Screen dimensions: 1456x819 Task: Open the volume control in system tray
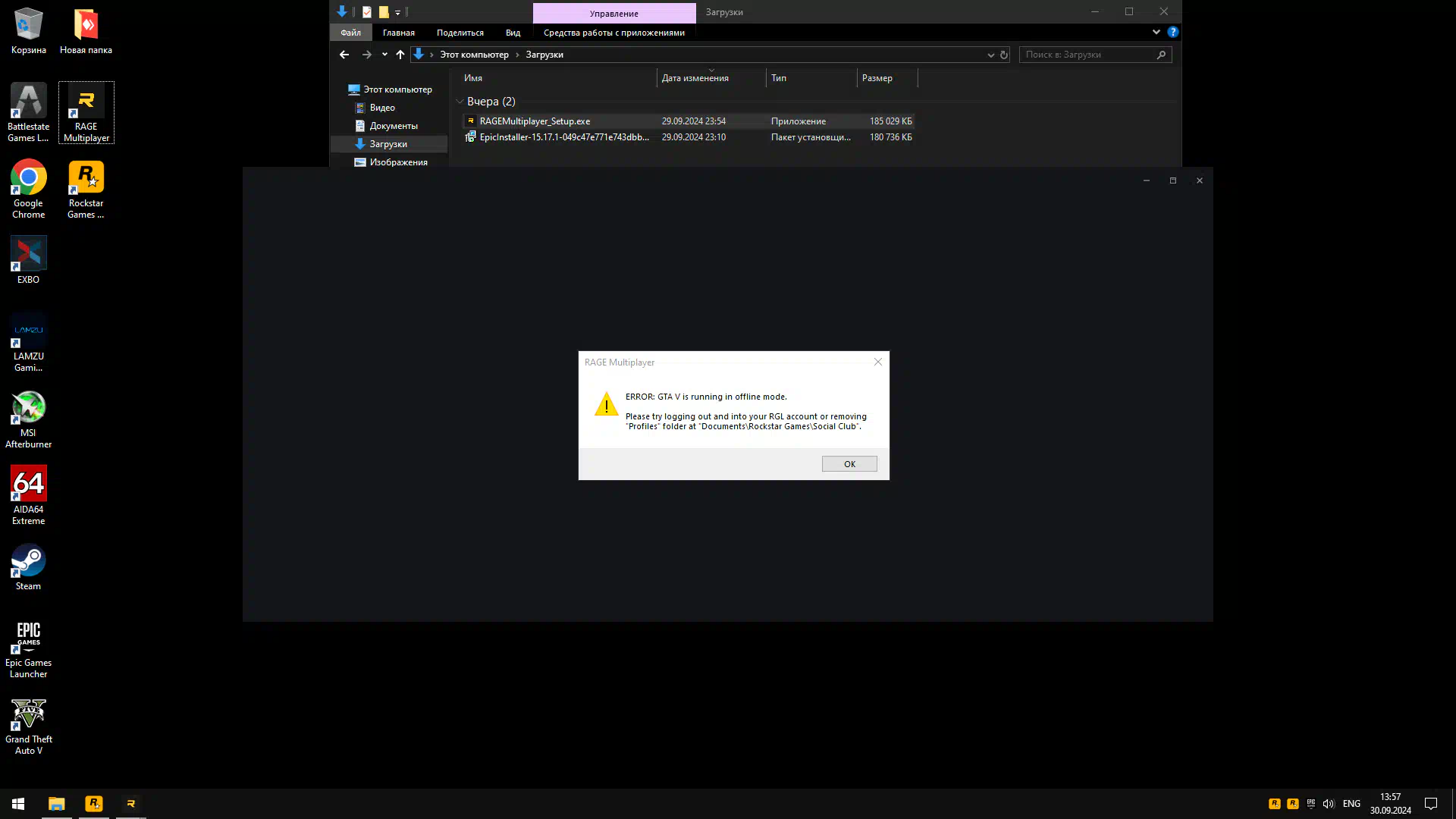click(1329, 804)
